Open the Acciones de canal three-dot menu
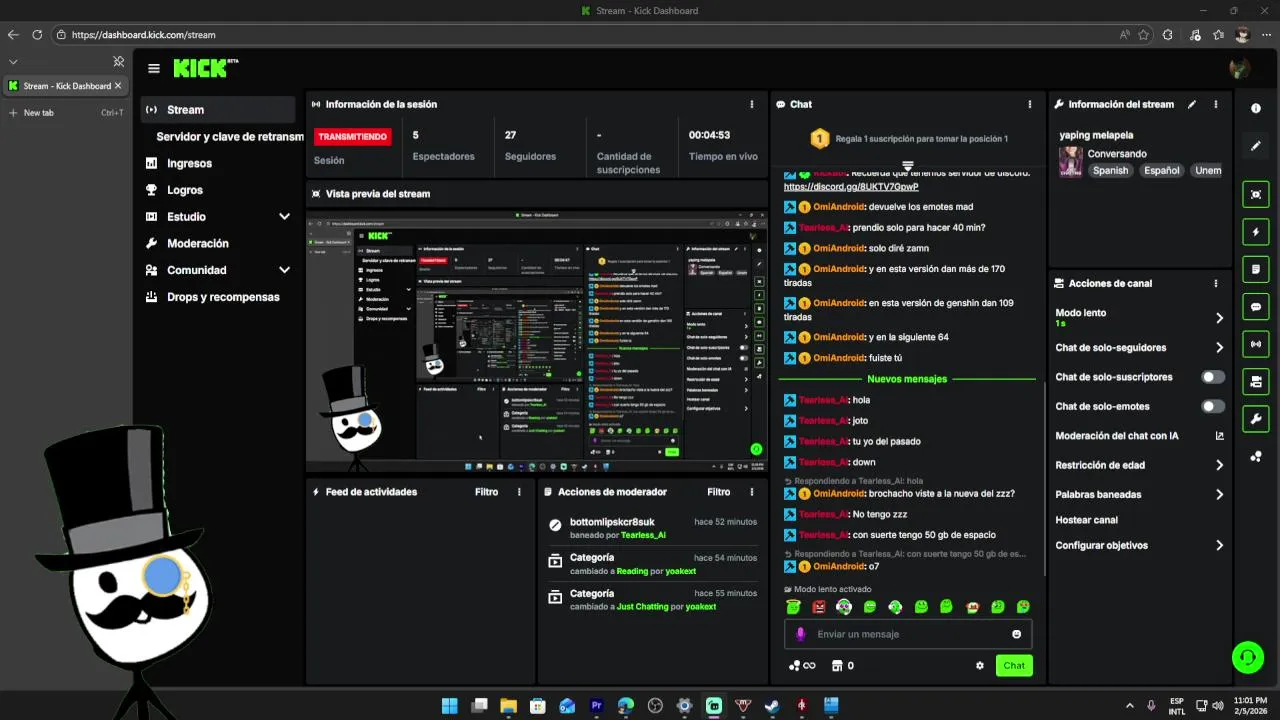Image resolution: width=1280 pixels, height=720 pixels. 1216,284
